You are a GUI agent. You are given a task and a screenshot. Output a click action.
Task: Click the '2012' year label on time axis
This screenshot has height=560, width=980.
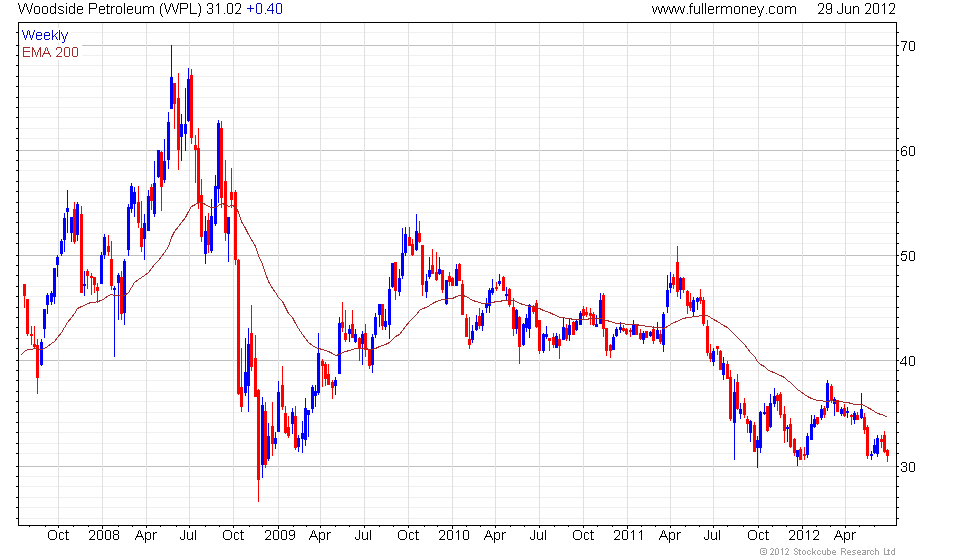(x=804, y=535)
